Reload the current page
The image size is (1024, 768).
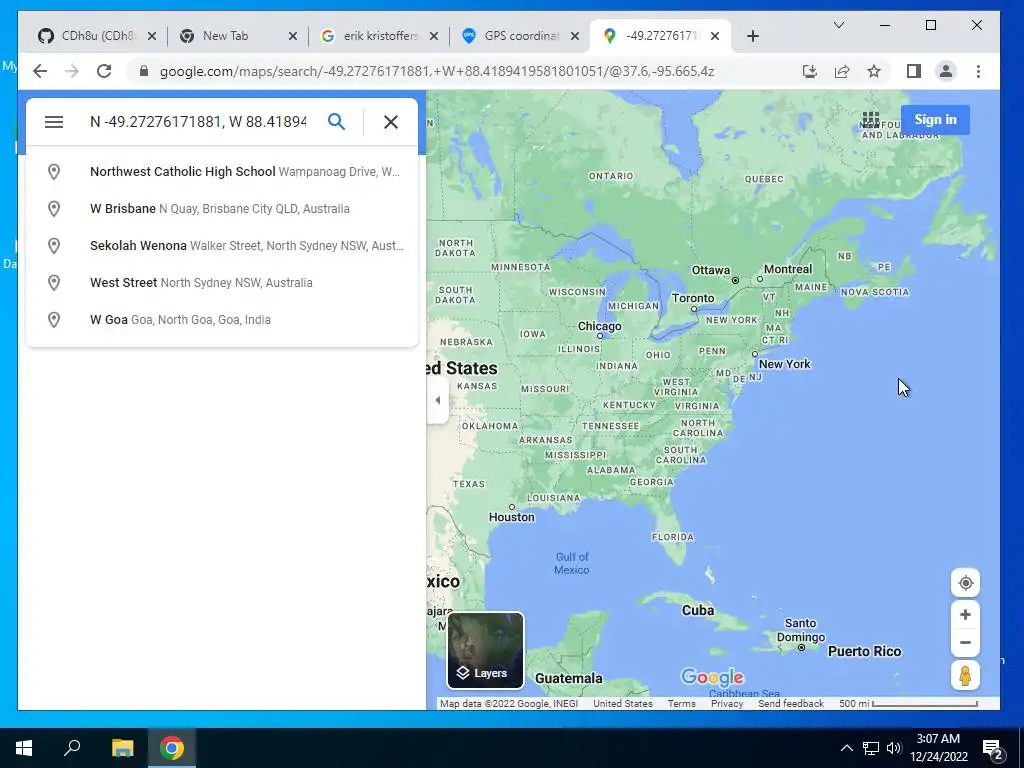pos(104,71)
